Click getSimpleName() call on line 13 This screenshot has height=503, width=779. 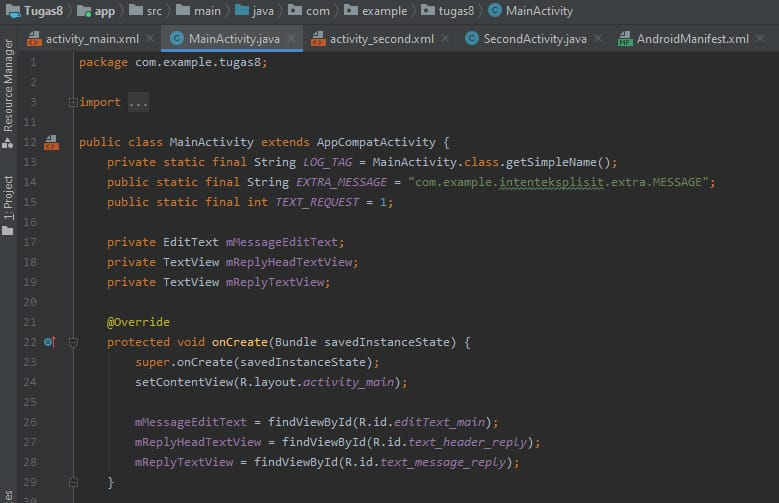558,163
